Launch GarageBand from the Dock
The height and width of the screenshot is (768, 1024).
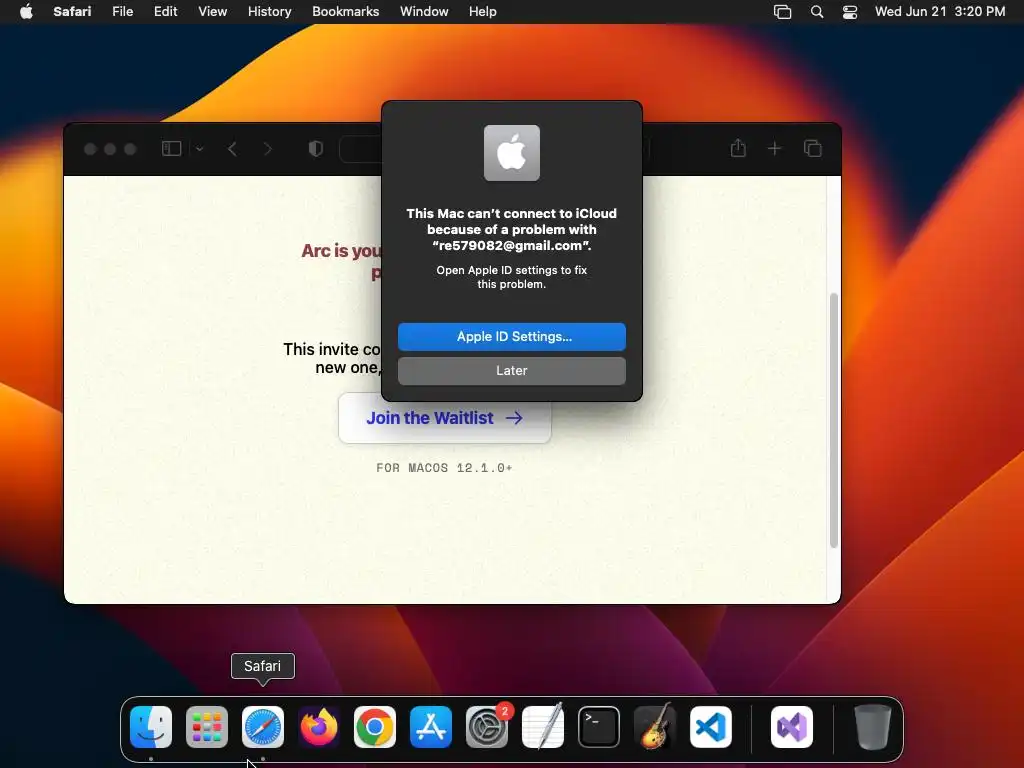(655, 727)
